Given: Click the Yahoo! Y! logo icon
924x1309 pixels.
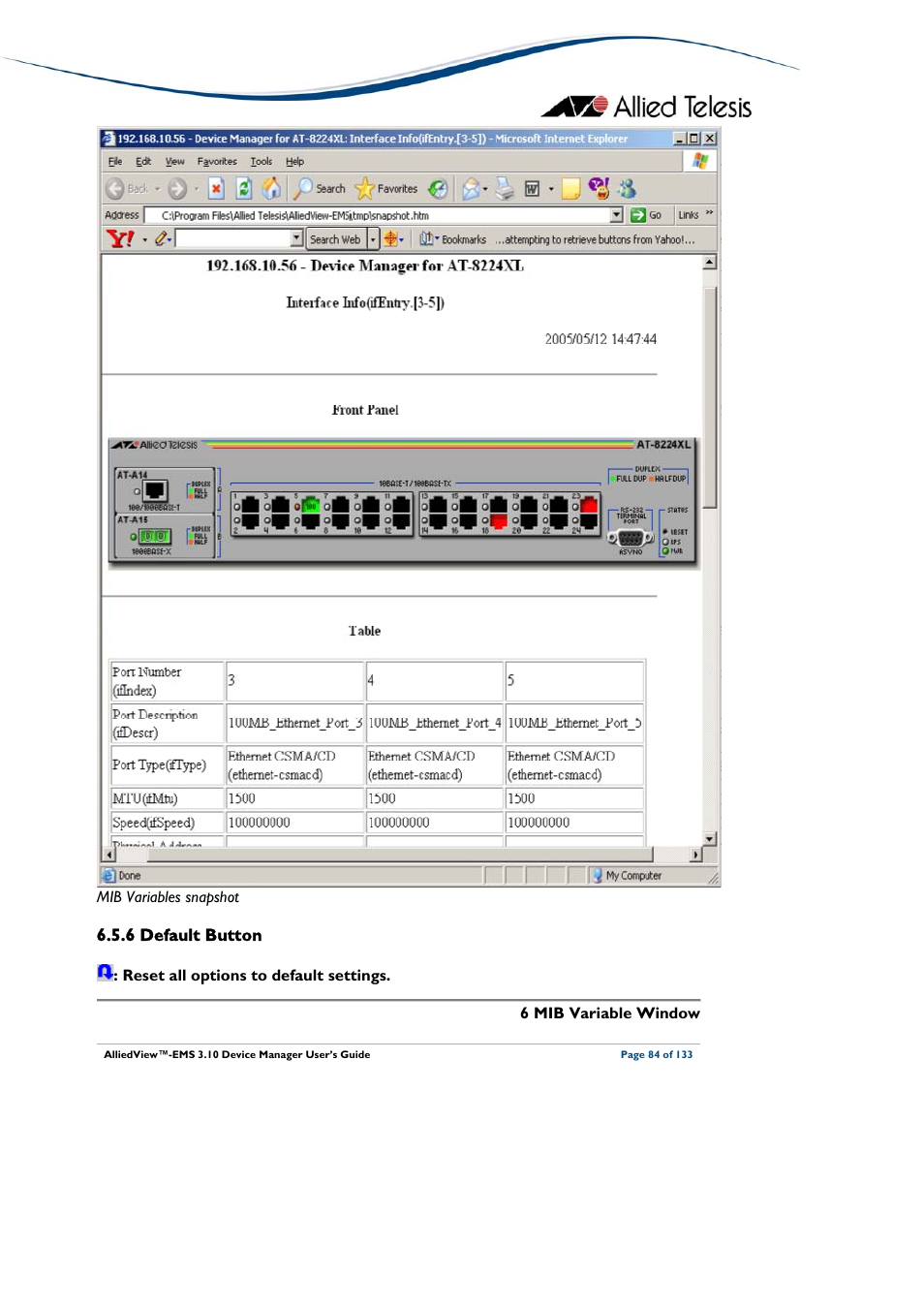Looking at the screenshot, I should [x=121, y=238].
